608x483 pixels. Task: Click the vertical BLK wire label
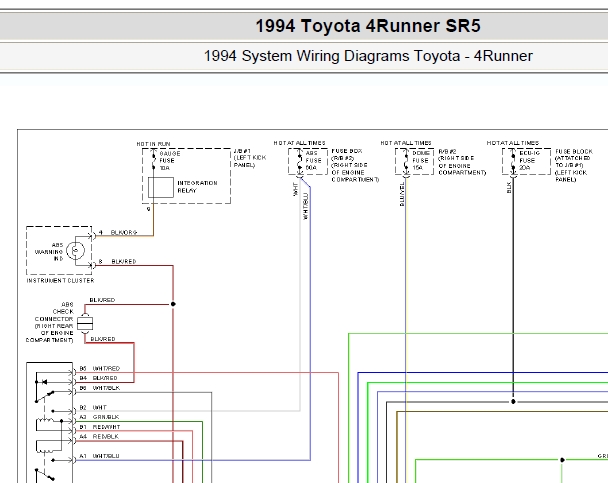509,188
